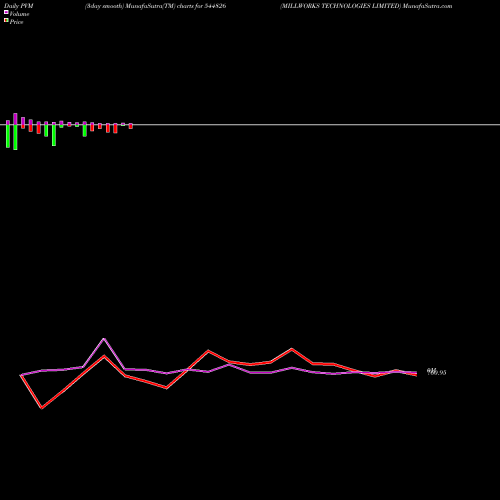Click the tallest green volume bar
The height and width of the screenshot is (500, 500).
click(x=15, y=137)
